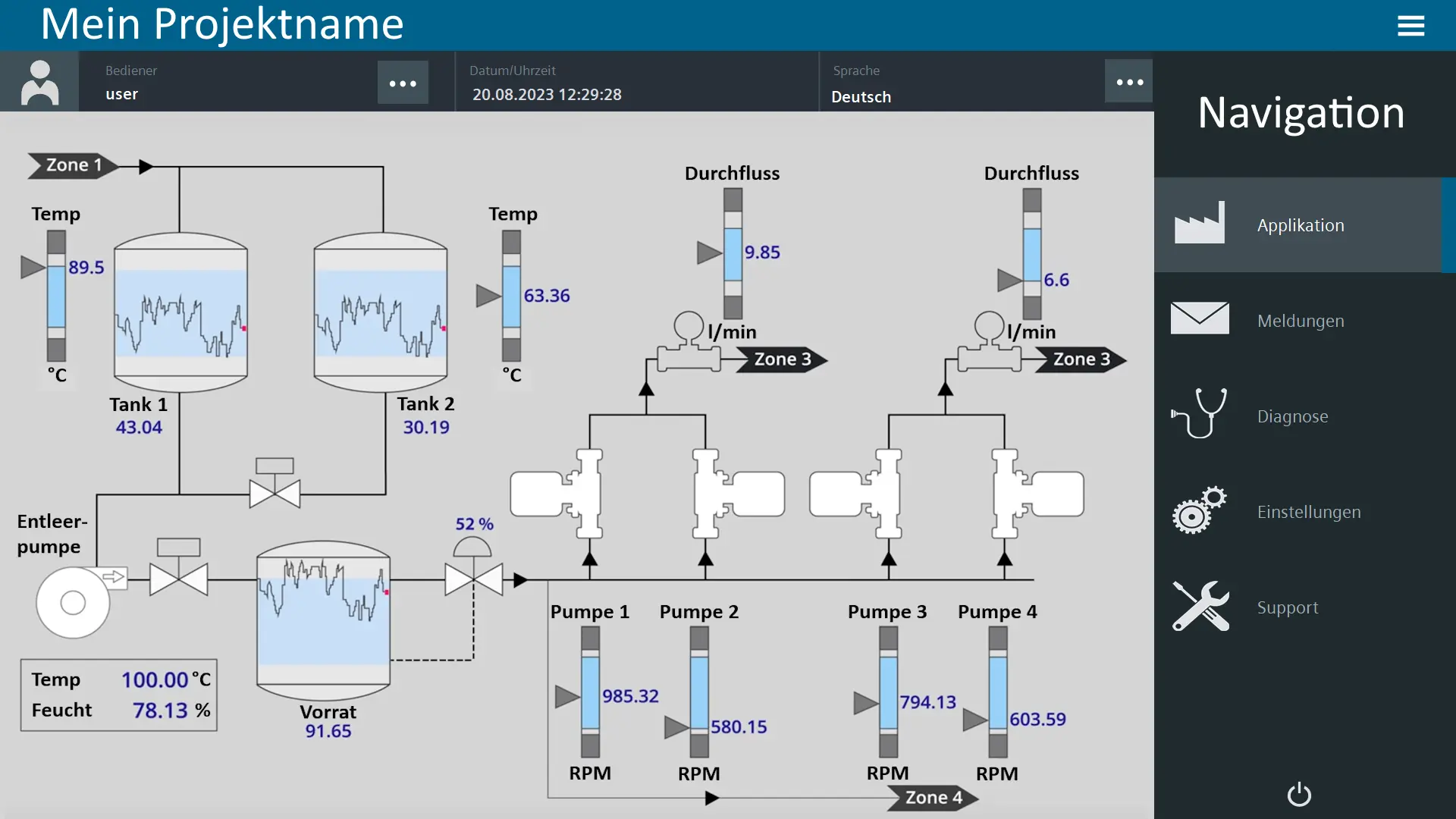Image resolution: width=1456 pixels, height=819 pixels.
Task: Open Meldungen in the navigation
Action: coord(1304,321)
